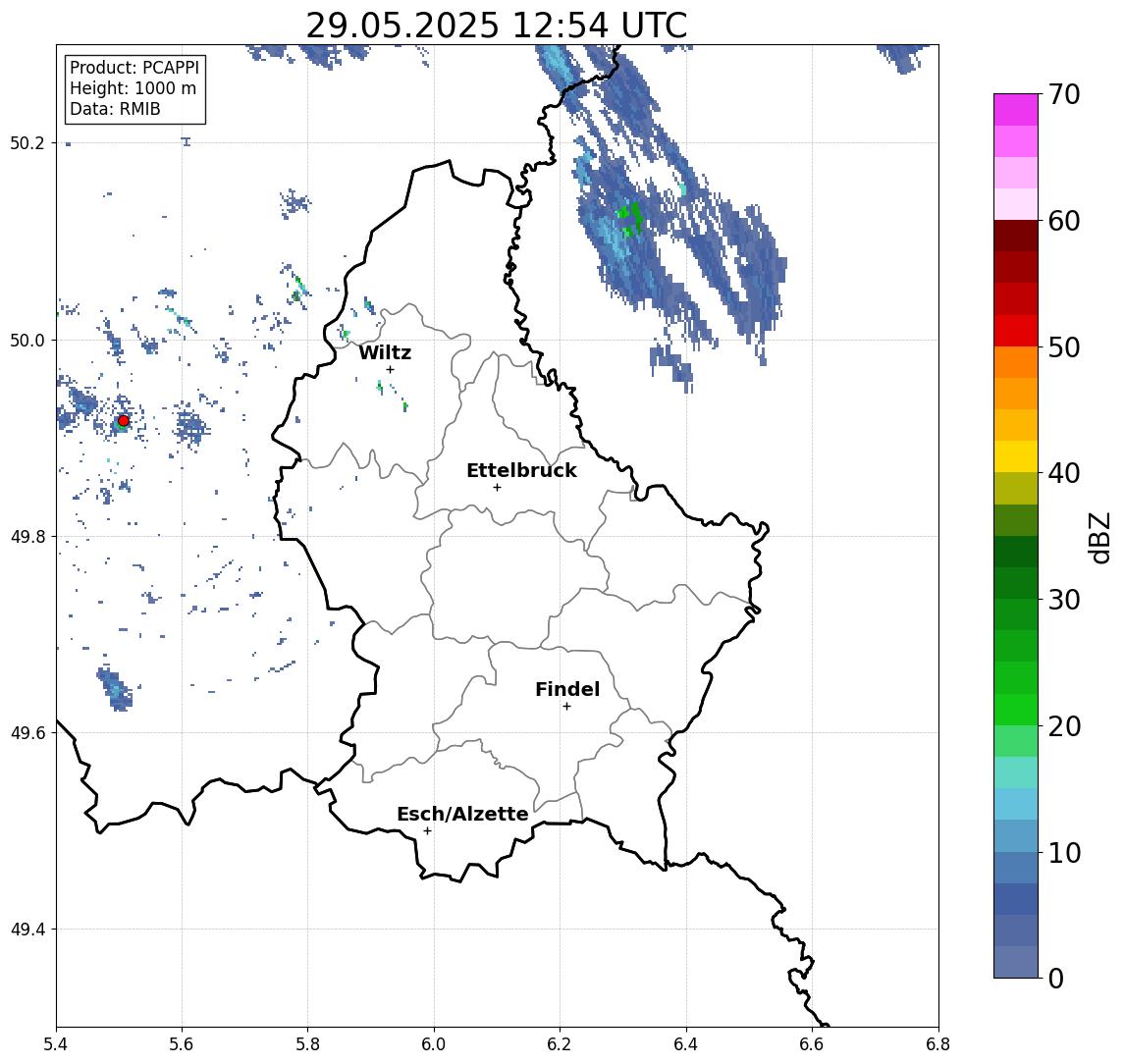The width and height of the screenshot is (1124, 1064).
Task: Click the latitude axis label '50.2'
Action: (x=27, y=142)
